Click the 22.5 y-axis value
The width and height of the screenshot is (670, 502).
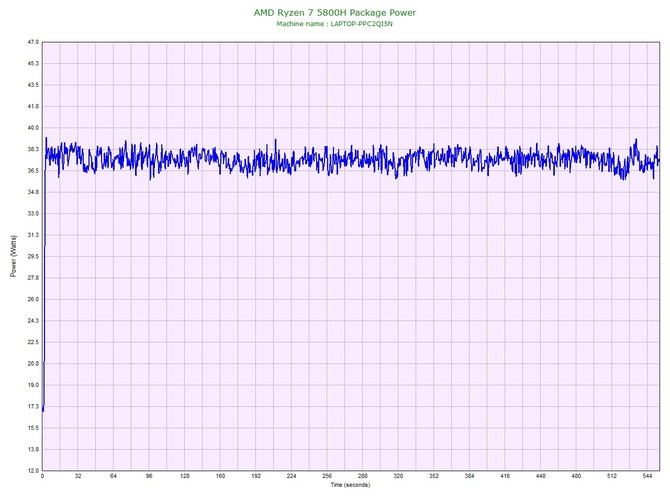click(33, 342)
